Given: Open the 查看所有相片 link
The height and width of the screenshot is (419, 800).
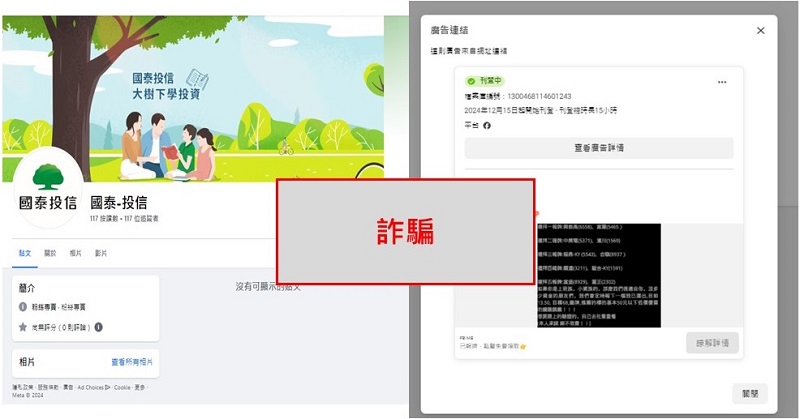Looking at the screenshot, I should tap(132, 362).
